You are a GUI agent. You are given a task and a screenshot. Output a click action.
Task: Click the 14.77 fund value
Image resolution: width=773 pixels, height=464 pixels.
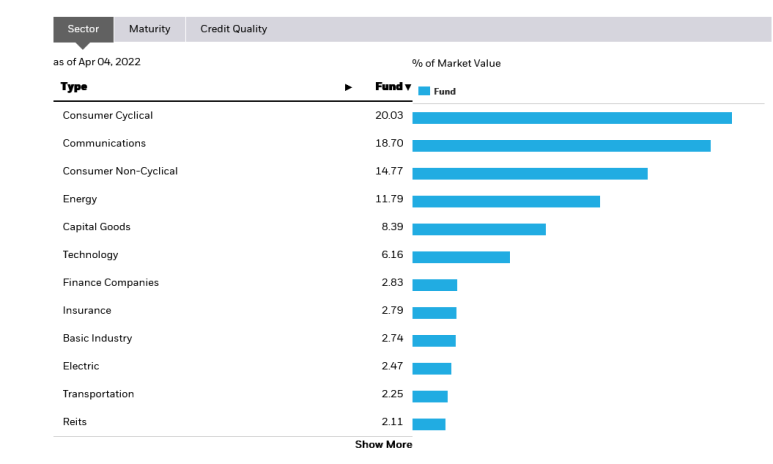[389, 171]
